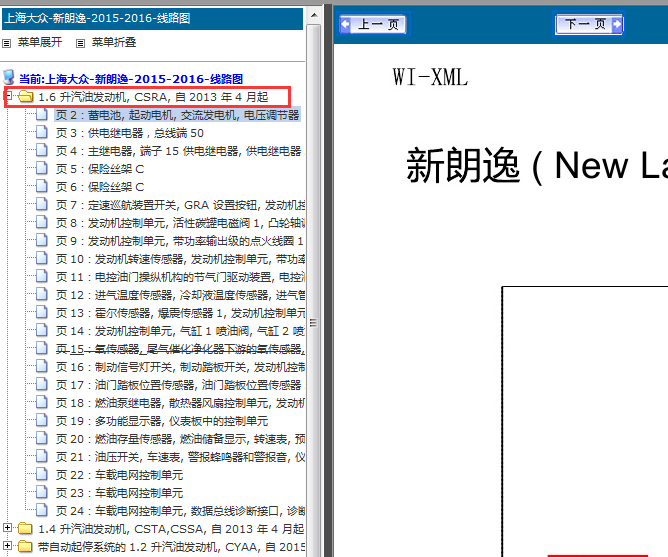
Task: Click the computer icon next to 当前 heading
Action: point(9,78)
